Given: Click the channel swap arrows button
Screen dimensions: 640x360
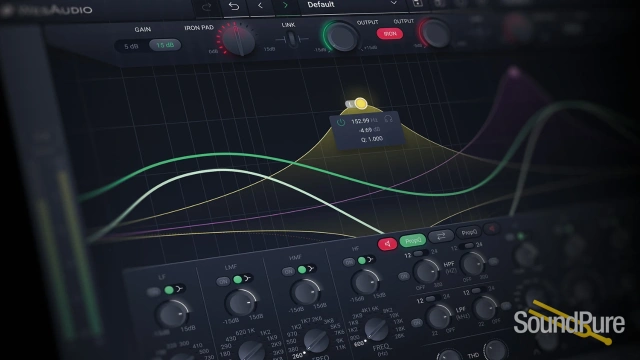Looking at the screenshot, I should (x=441, y=236).
